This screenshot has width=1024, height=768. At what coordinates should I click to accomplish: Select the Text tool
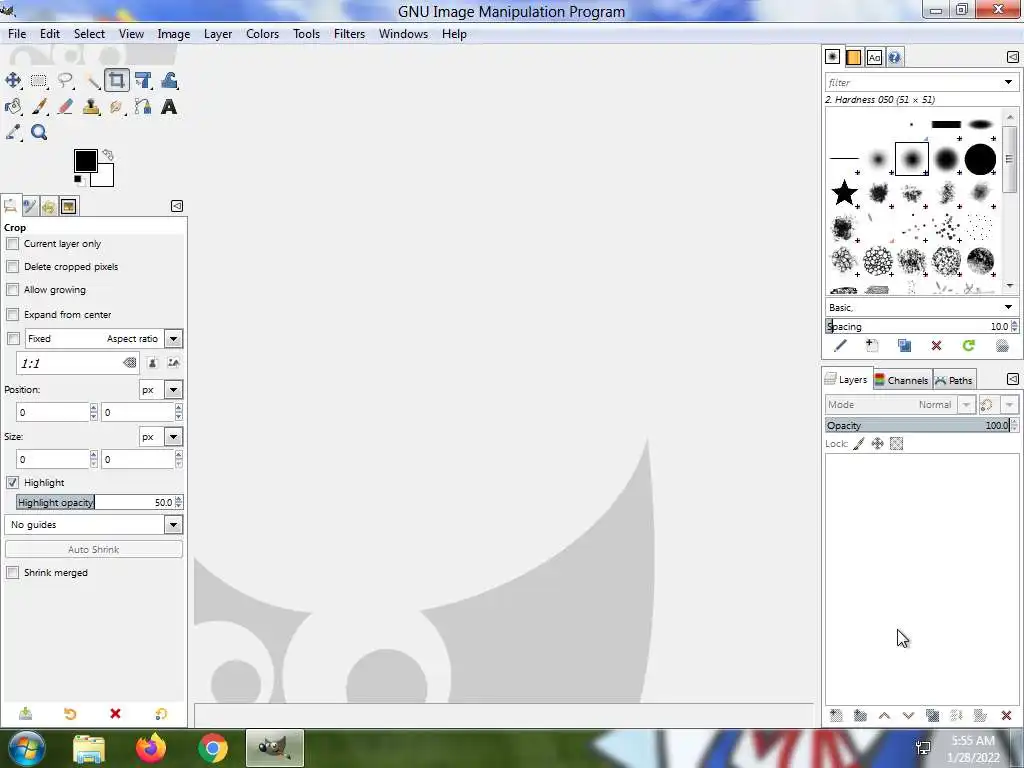[169, 106]
